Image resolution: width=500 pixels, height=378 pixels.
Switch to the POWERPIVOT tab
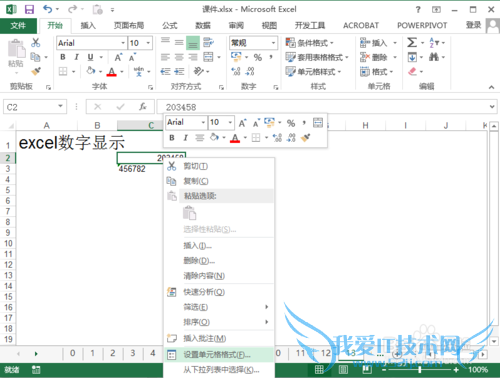pos(422,25)
